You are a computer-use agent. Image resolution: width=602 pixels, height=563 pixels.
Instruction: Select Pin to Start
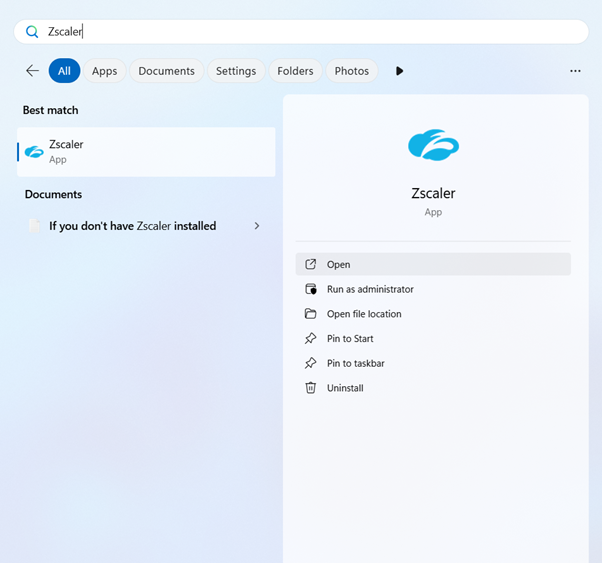coord(433,338)
